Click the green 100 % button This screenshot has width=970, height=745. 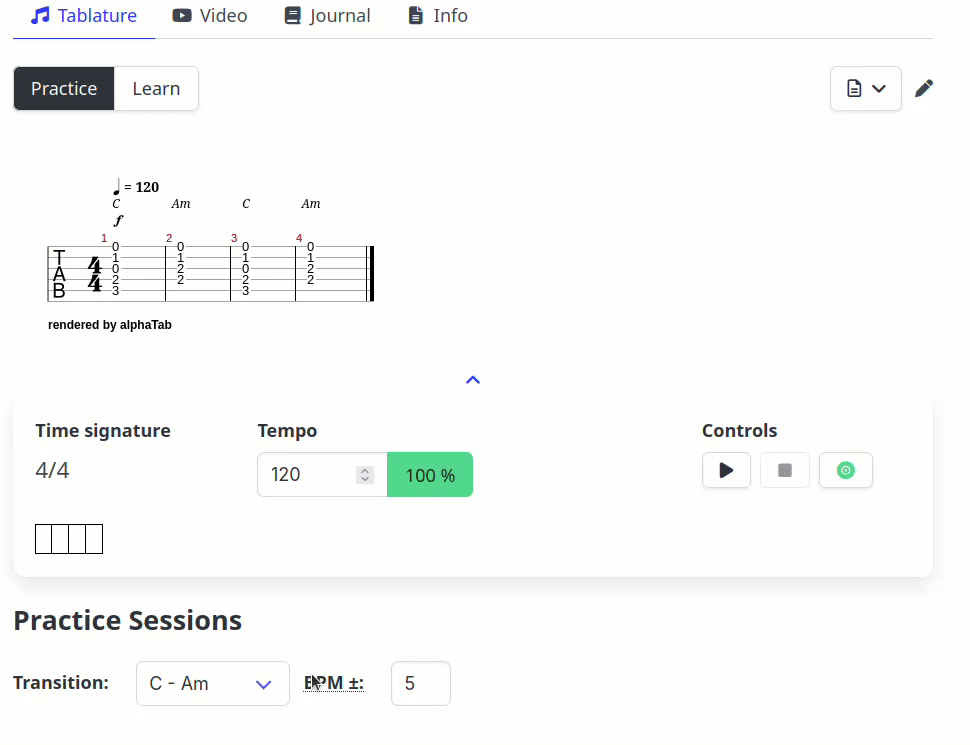(x=430, y=474)
